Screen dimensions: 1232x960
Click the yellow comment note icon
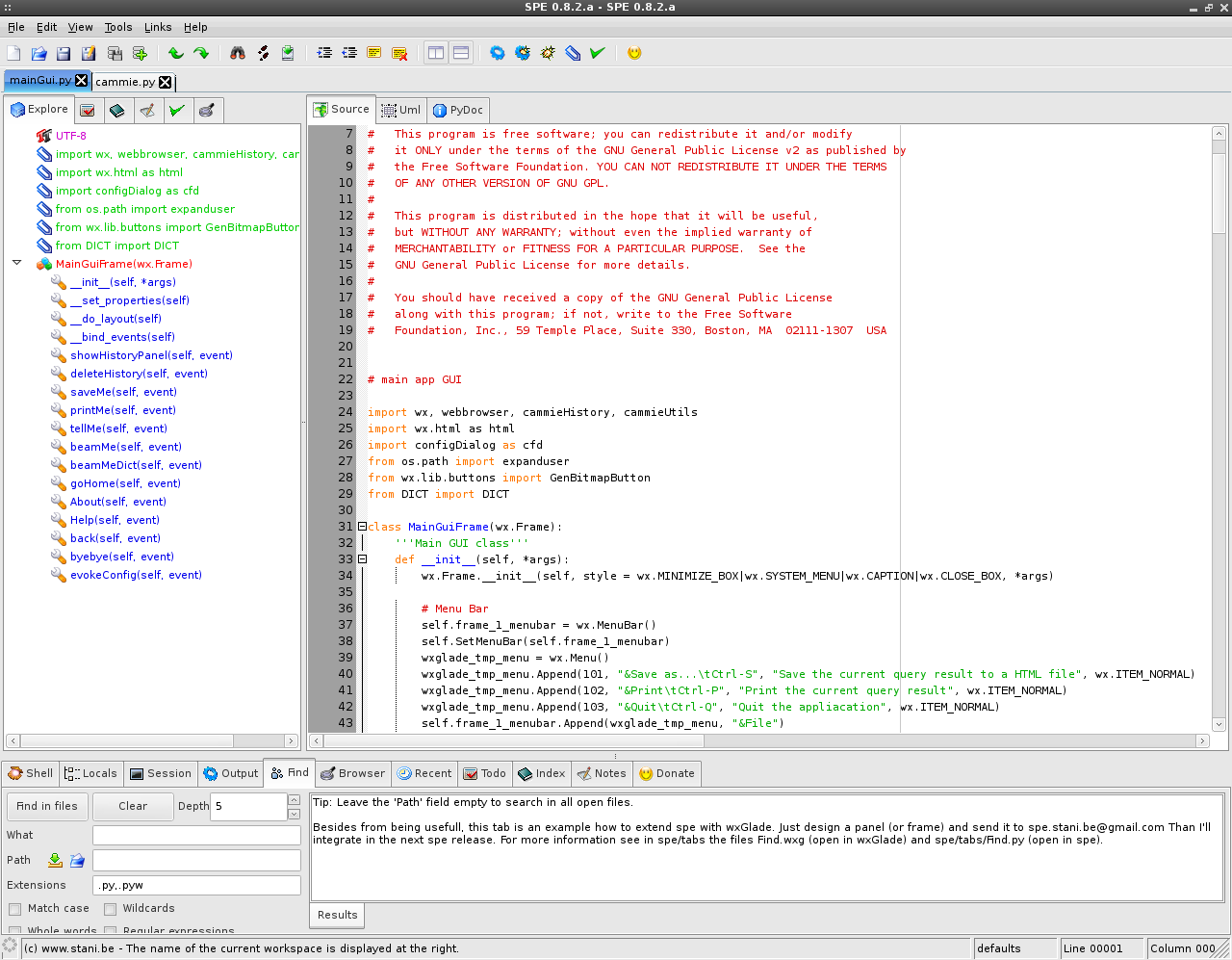374,53
